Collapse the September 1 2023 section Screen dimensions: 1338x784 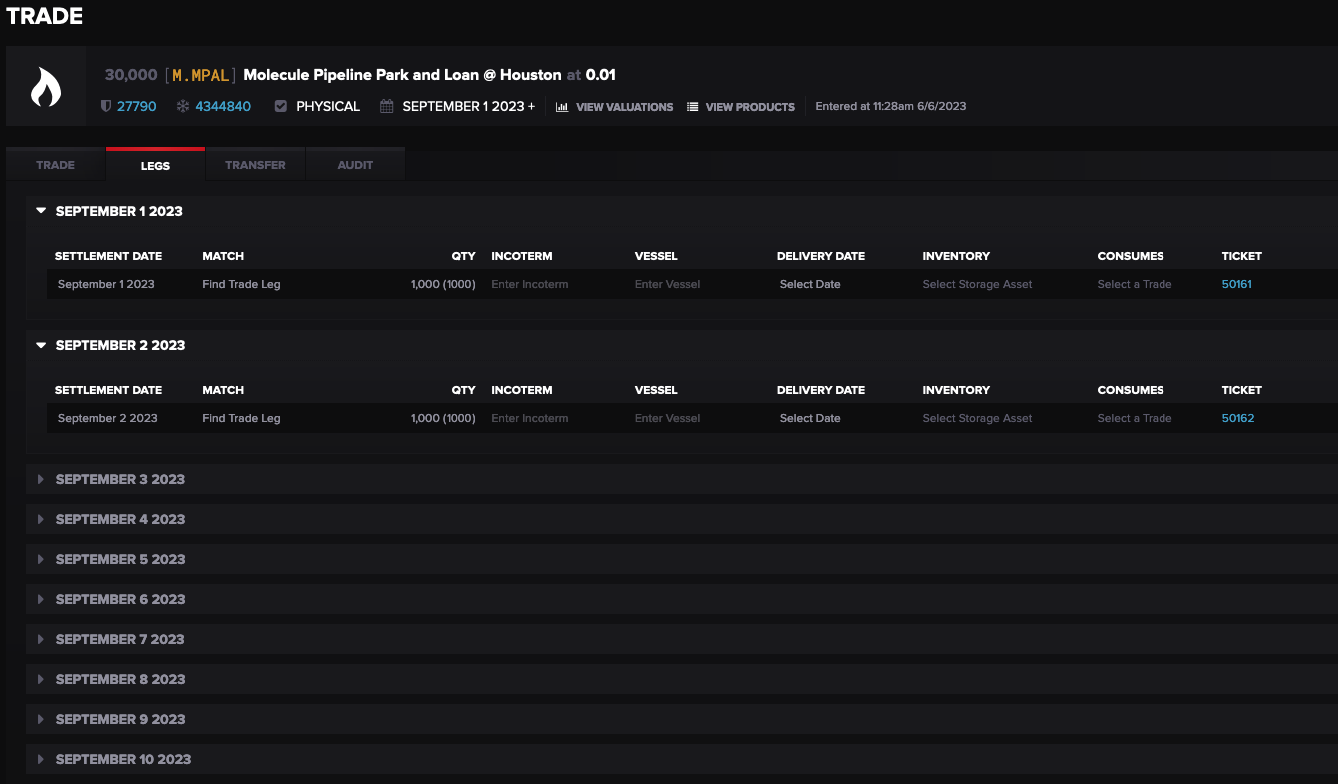point(41,211)
